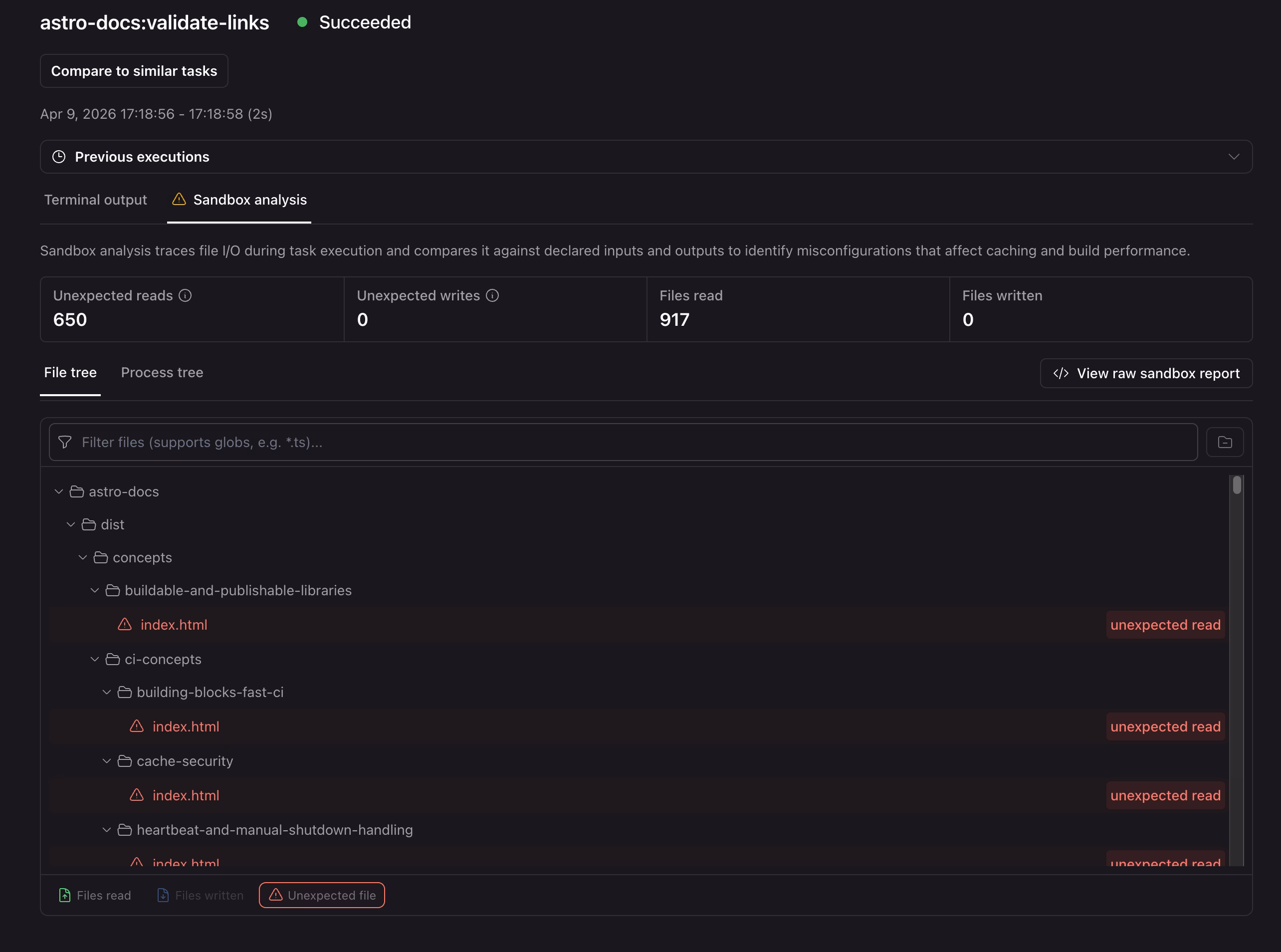Select index.html under buildable-and-publishable-libraries
1281x952 pixels.
[x=174, y=625]
